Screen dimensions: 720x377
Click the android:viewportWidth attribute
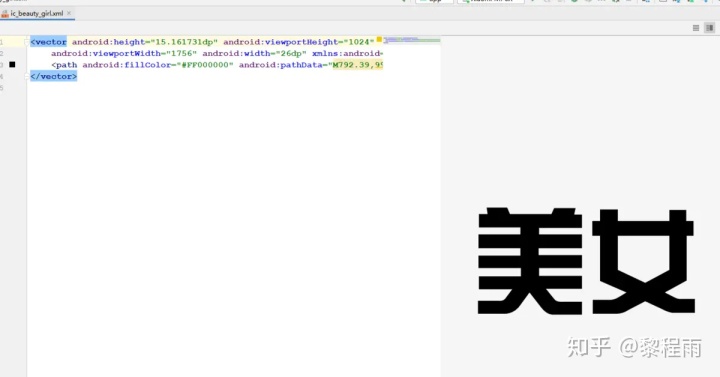tap(106, 53)
